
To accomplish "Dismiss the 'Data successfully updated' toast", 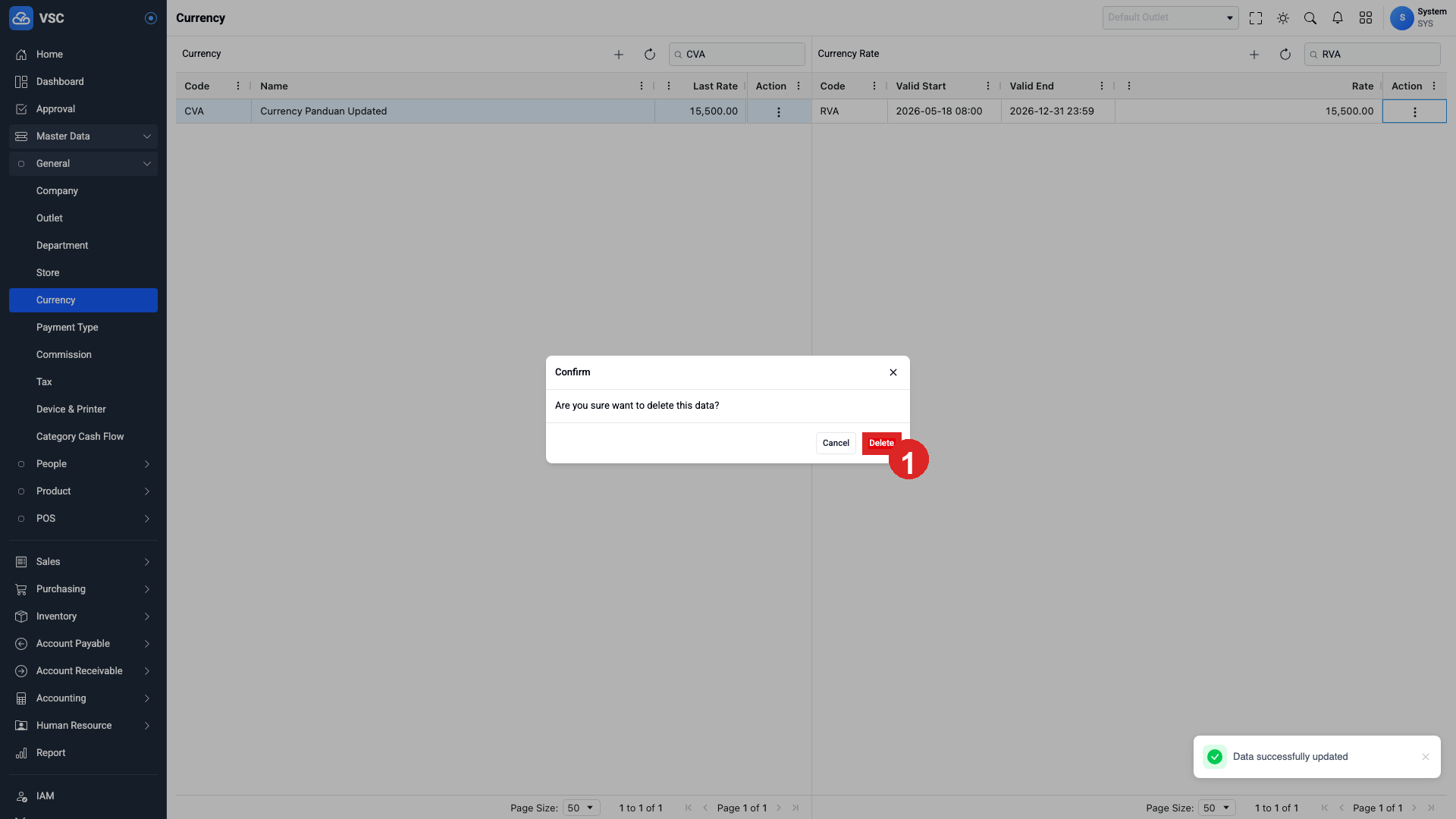I will click(x=1426, y=757).
